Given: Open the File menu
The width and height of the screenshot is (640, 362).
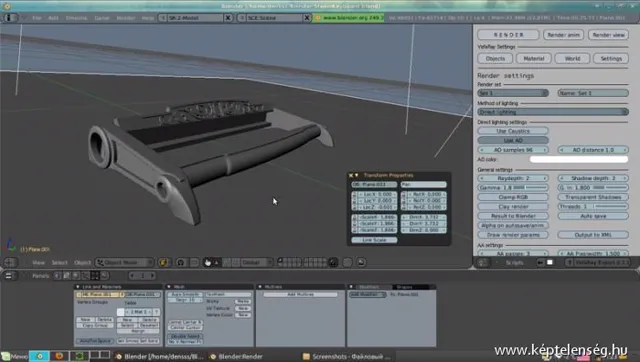Looking at the screenshot, I should (x=37, y=18).
